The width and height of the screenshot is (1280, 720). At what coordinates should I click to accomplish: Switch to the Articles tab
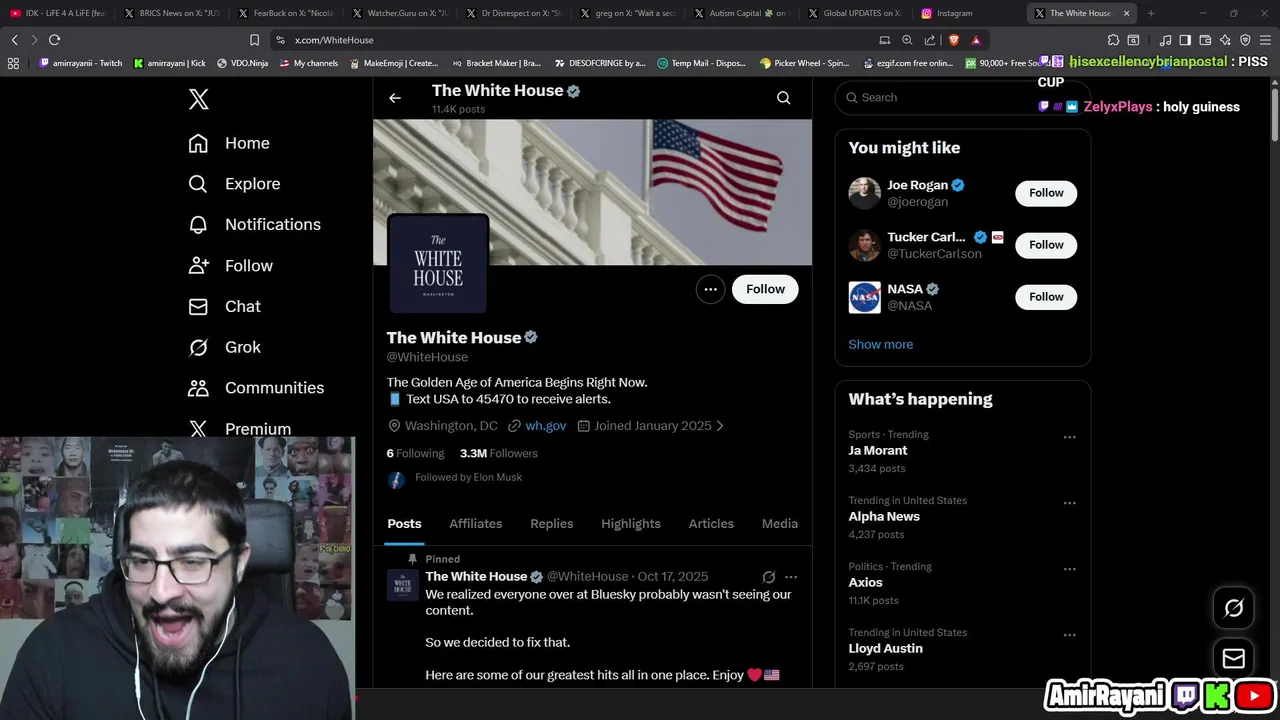711,524
